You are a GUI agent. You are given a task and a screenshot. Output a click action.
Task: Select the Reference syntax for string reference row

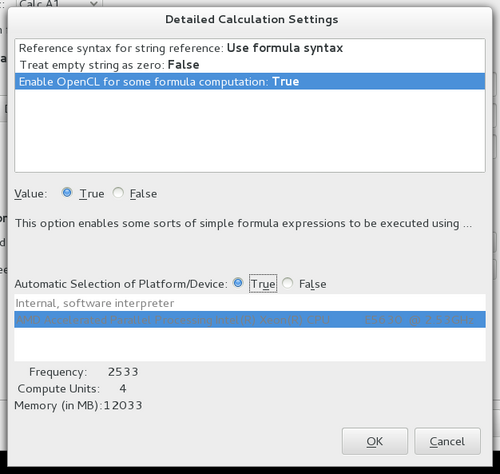pyautogui.click(x=250, y=48)
